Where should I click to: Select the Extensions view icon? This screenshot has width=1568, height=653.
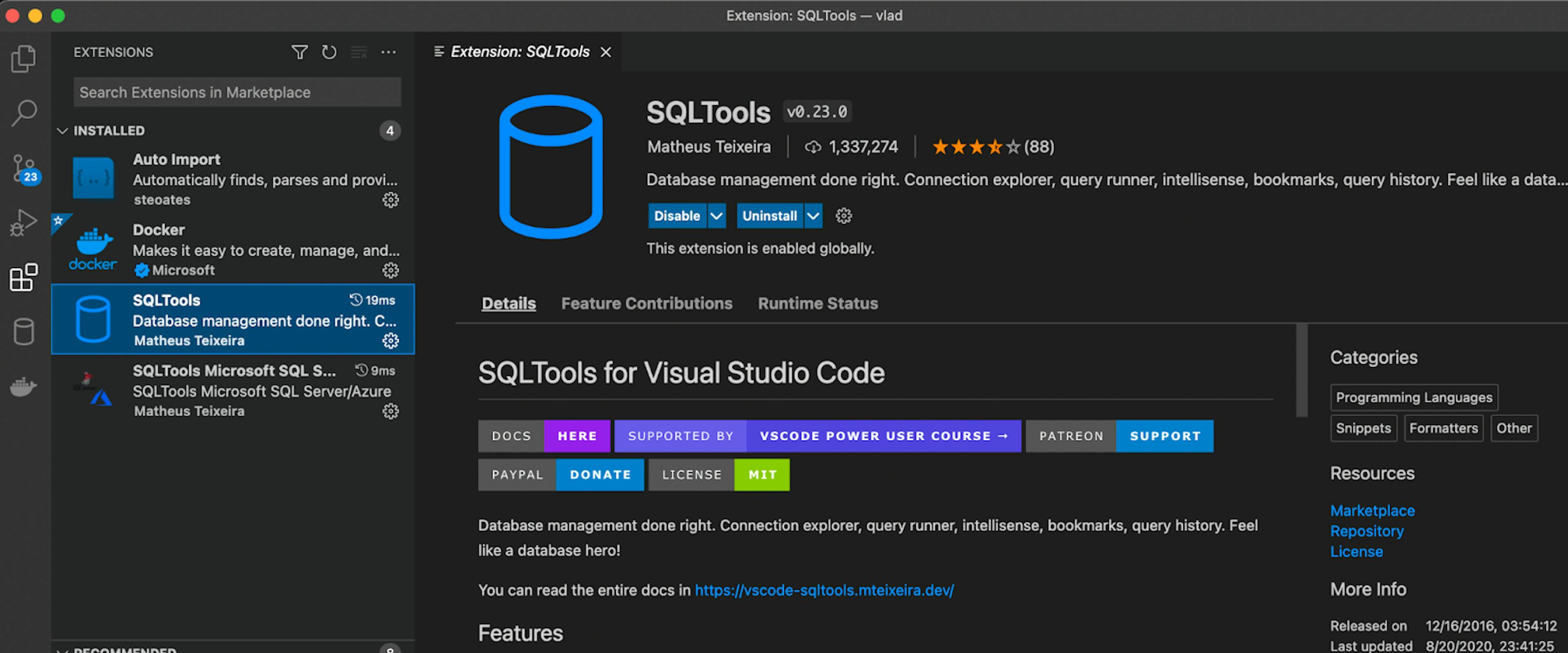pos(24,277)
